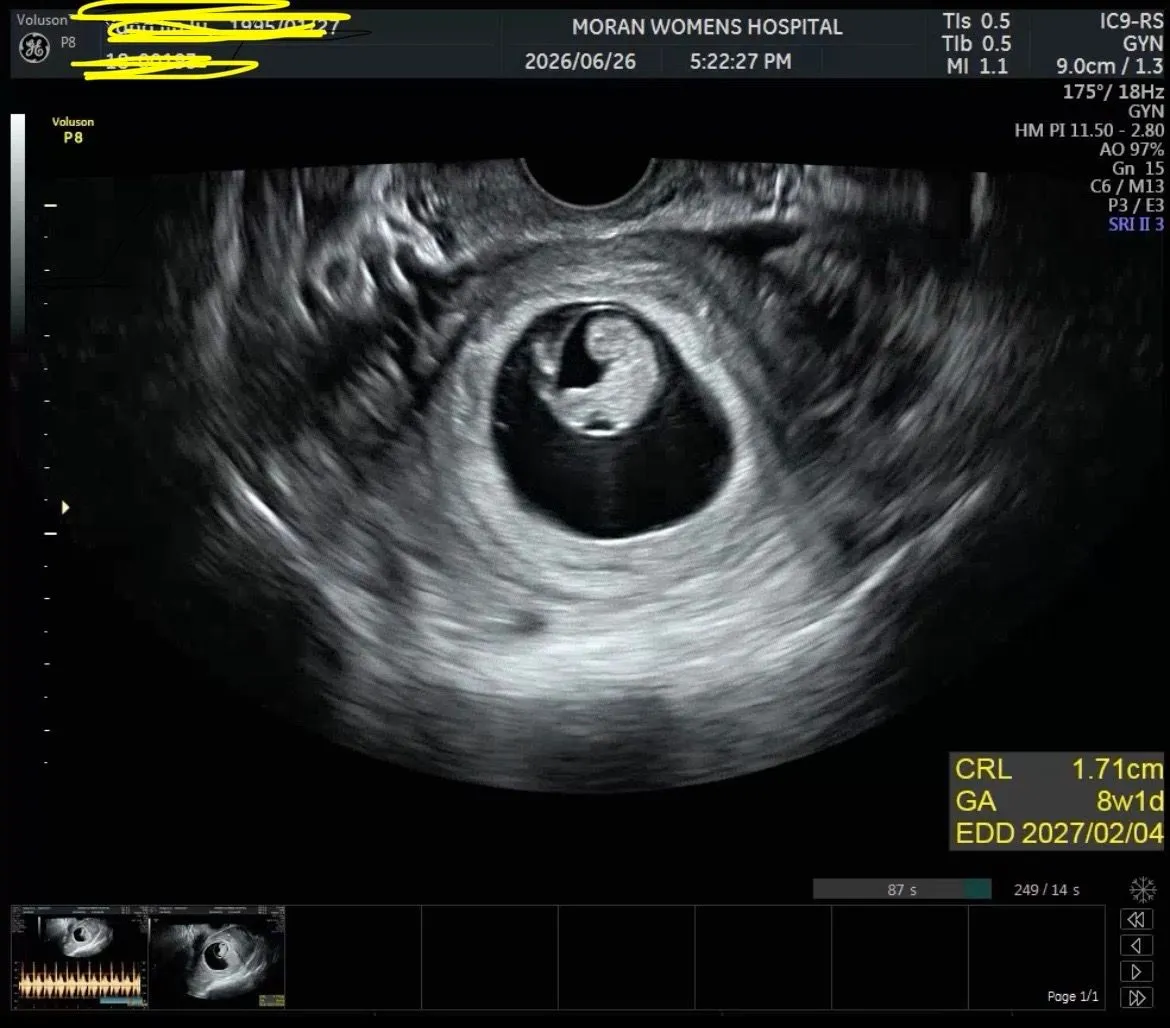The image size is (1170, 1028).
Task: Select the GA 8w1d result line
Action: click(1058, 801)
